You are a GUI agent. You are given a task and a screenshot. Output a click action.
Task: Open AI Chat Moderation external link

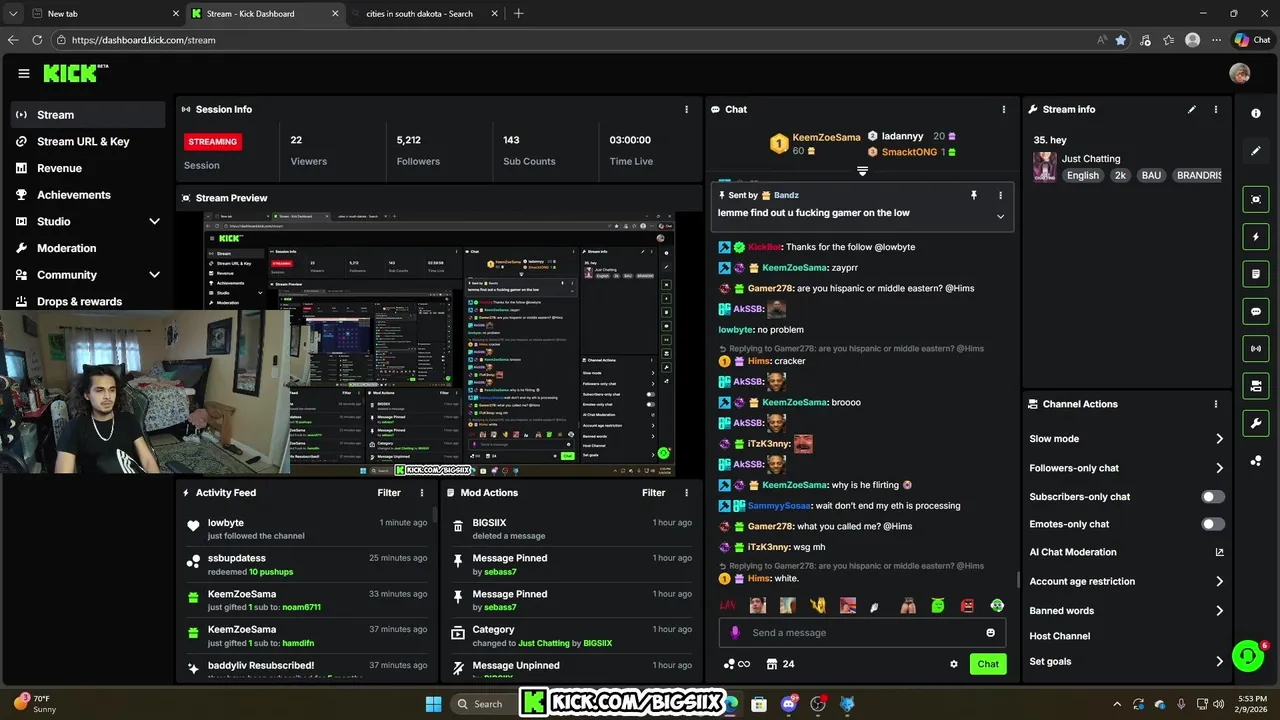1219,552
